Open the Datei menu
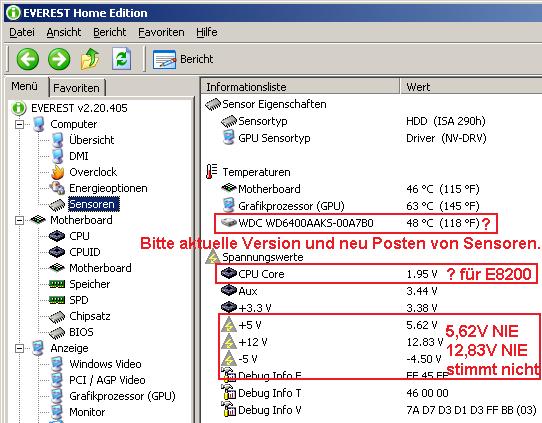Viewport: 542px width, 423px height. coord(22,32)
